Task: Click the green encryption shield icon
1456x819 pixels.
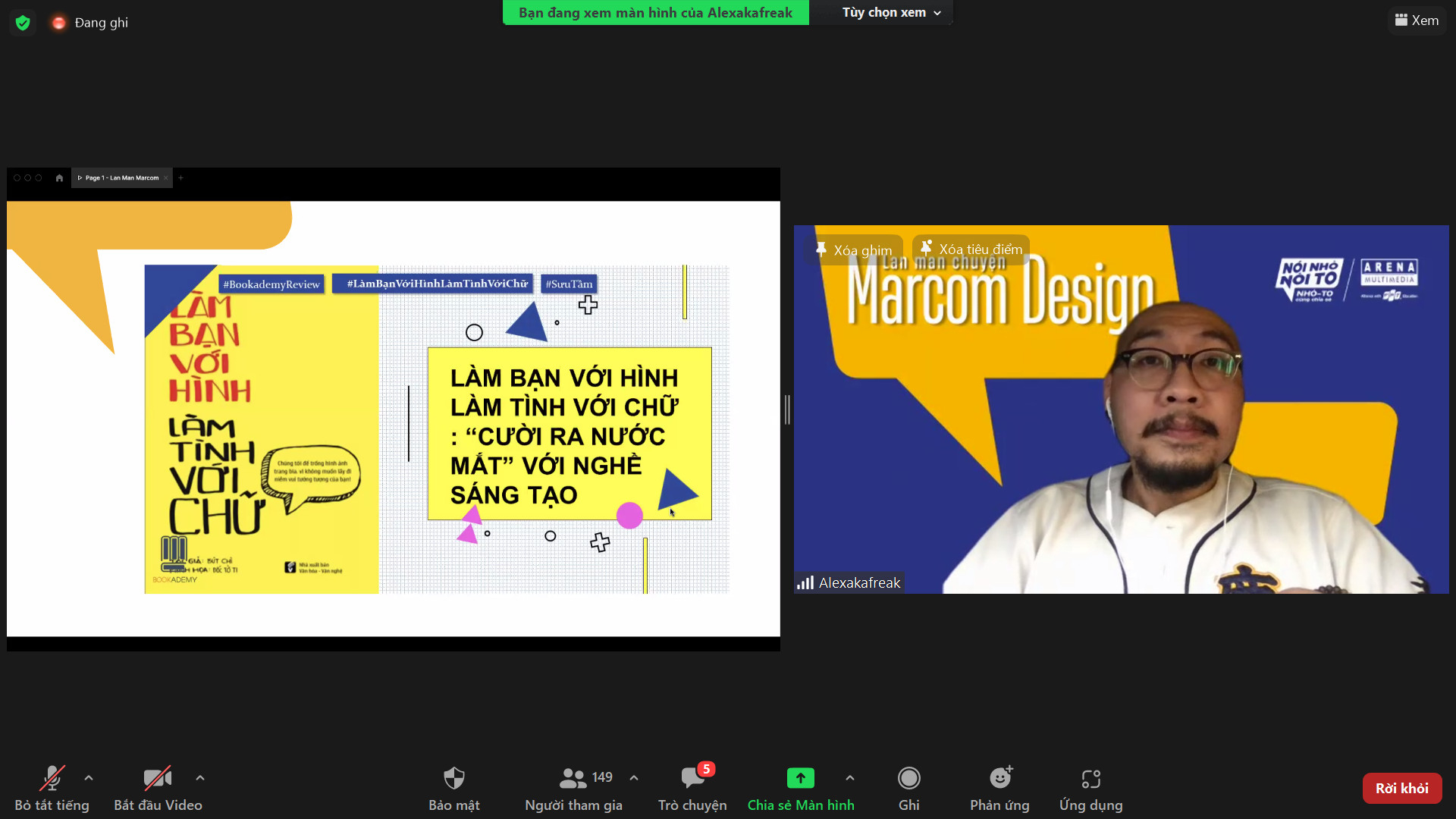Action: (x=23, y=23)
